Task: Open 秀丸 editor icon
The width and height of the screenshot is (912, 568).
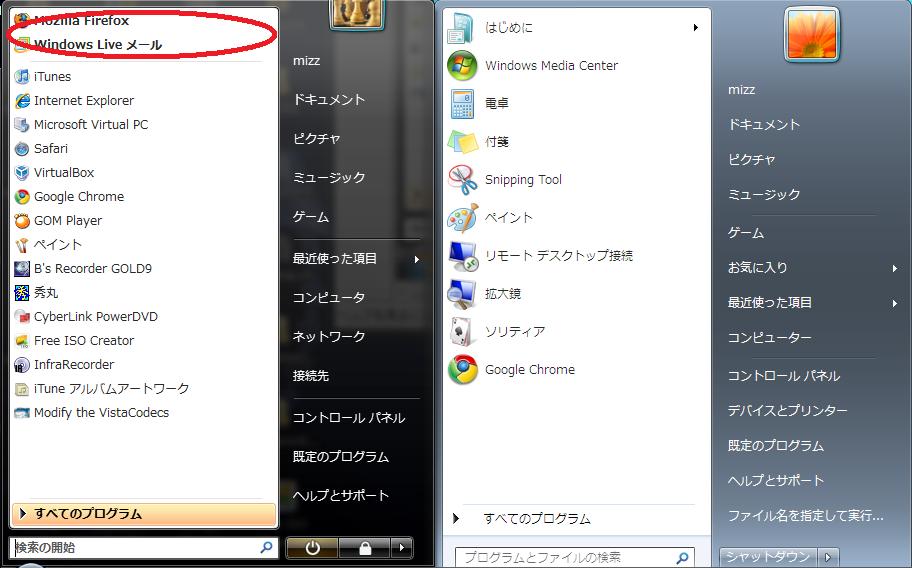Action: point(22,292)
